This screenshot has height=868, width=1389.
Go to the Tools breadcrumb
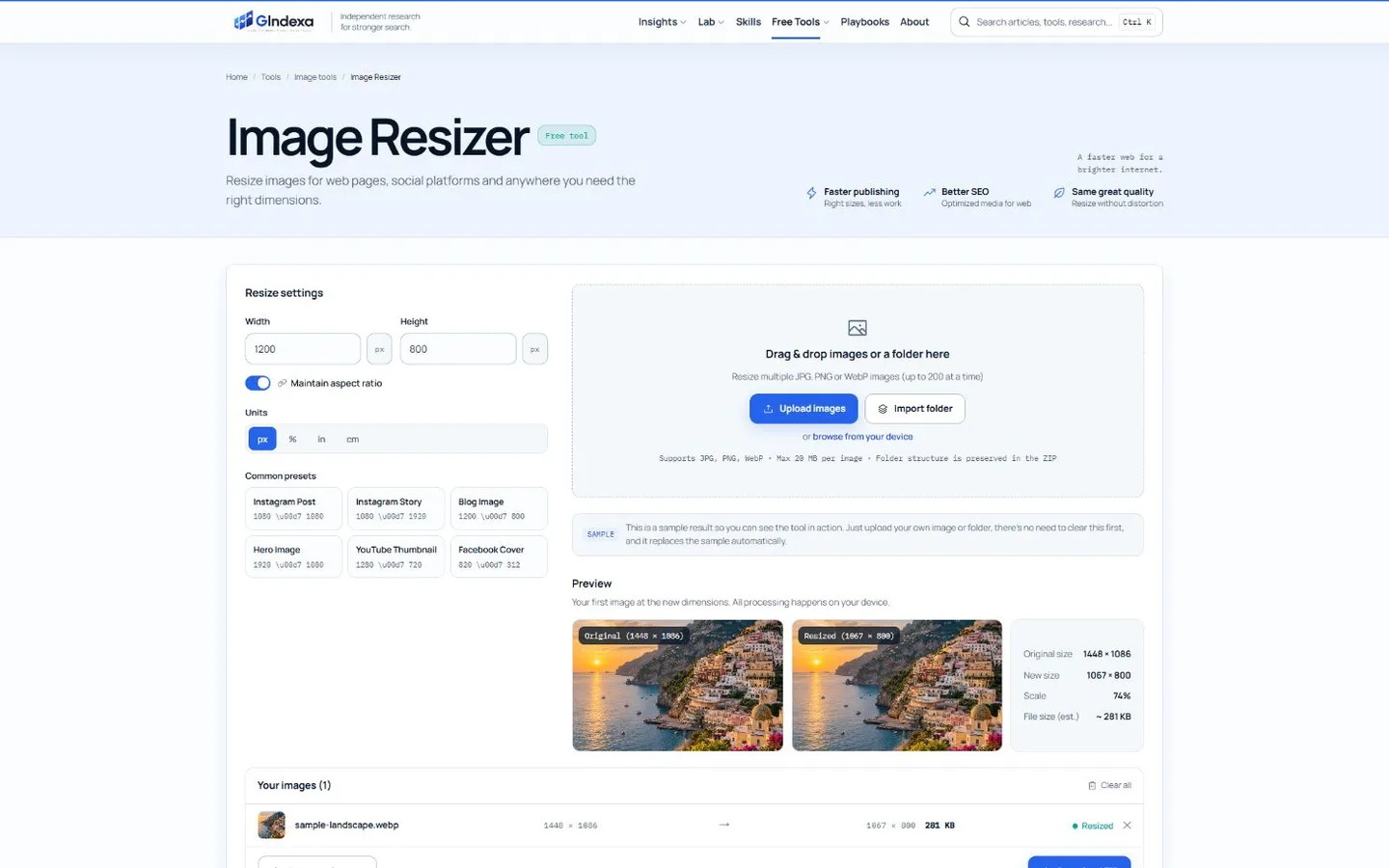(271, 77)
